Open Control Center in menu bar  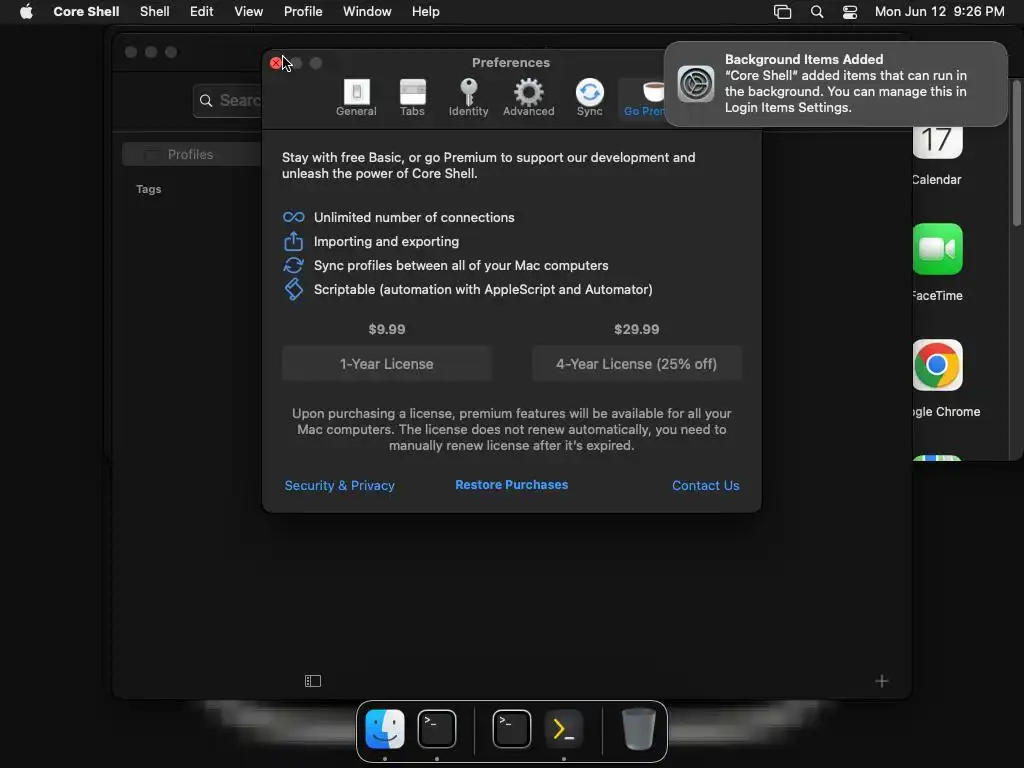[850, 12]
